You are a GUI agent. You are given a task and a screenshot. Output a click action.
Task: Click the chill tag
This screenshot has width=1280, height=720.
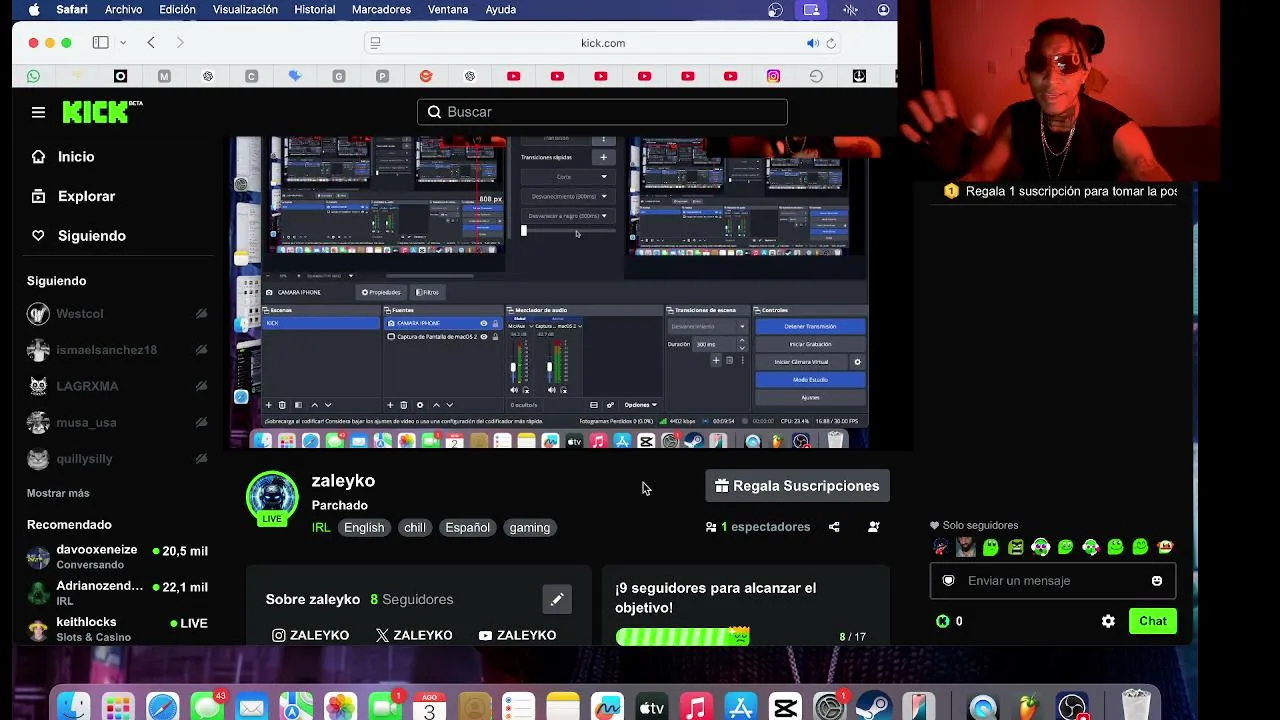click(x=415, y=528)
